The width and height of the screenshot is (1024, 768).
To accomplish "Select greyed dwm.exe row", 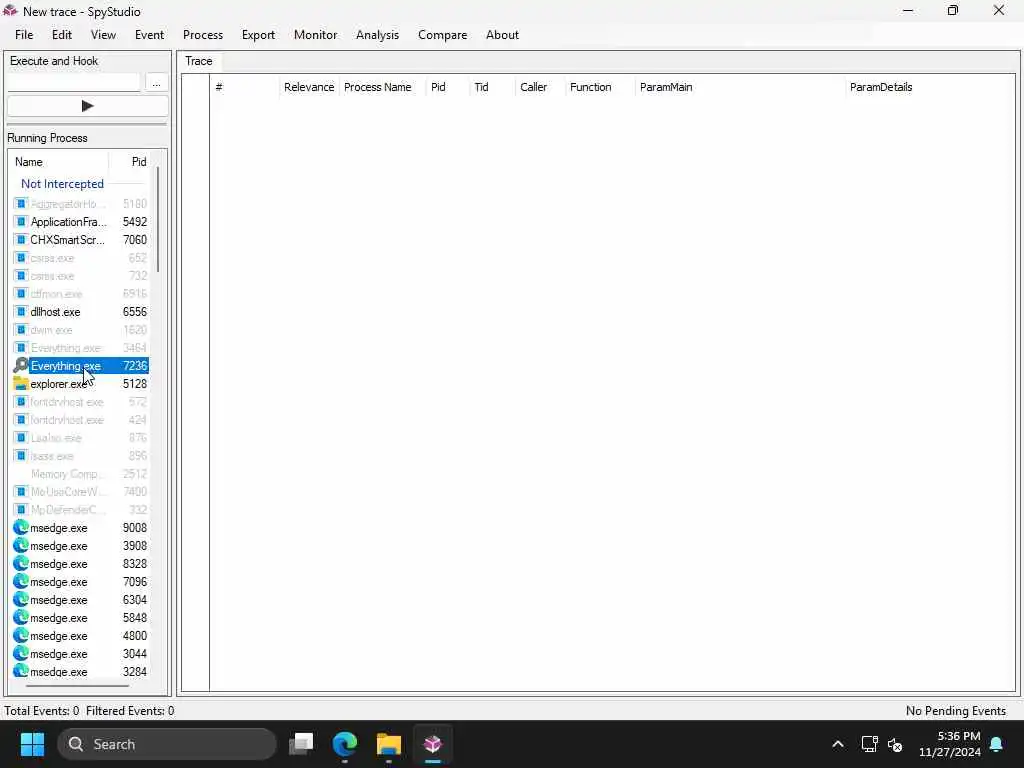I will [80, 330].
